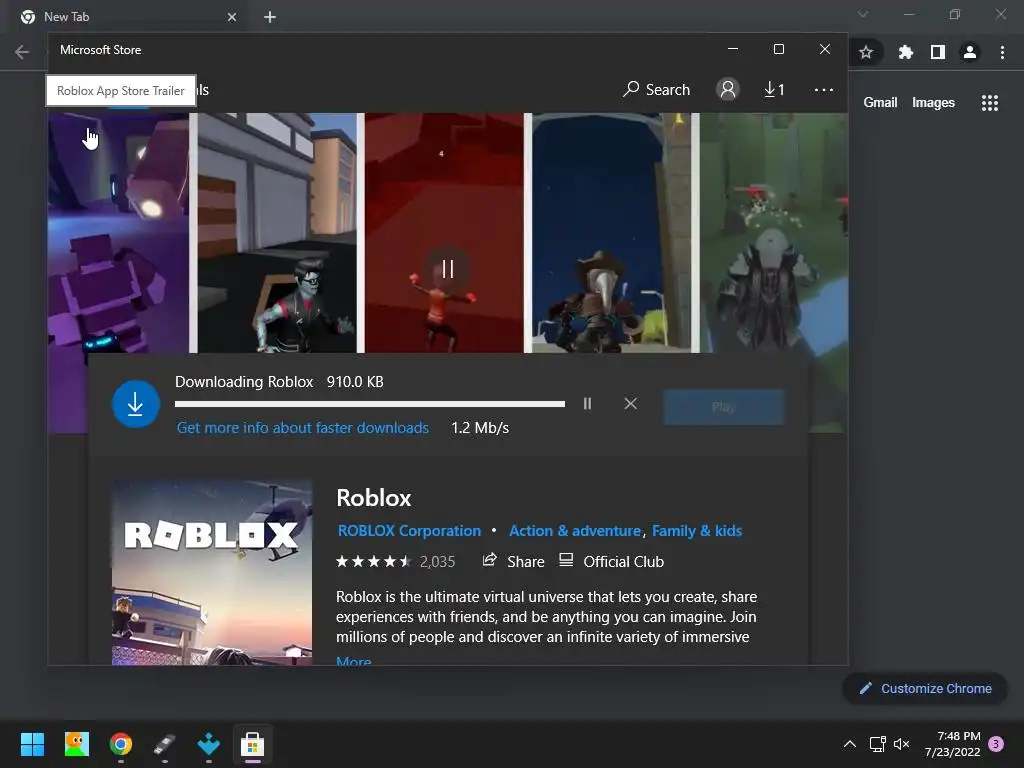
Task: Open the Google apps grid icon
Action: pos(989,103)
